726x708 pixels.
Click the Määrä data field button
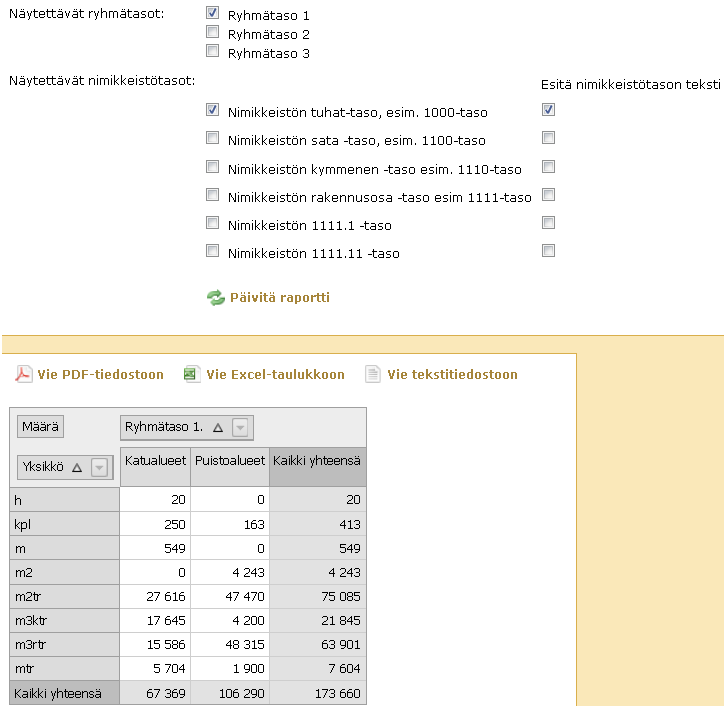[40, 427]
